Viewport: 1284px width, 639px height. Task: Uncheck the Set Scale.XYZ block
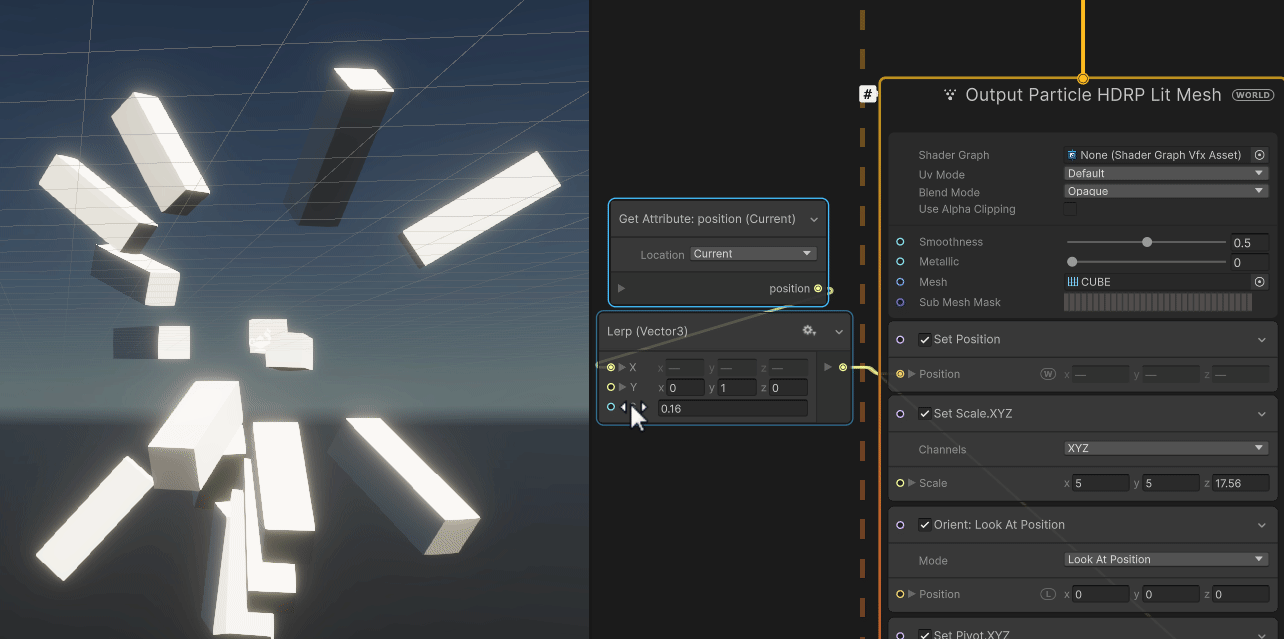925,413
